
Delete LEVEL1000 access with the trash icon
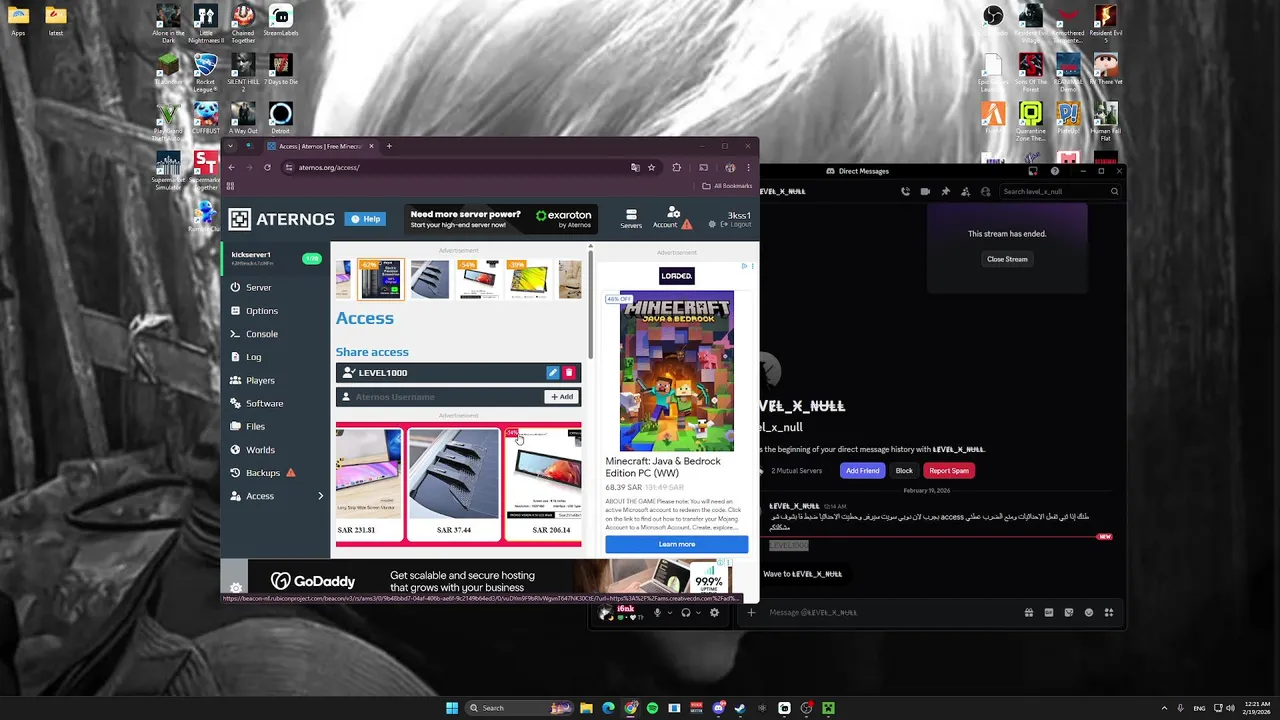click(x=569, y=373)
